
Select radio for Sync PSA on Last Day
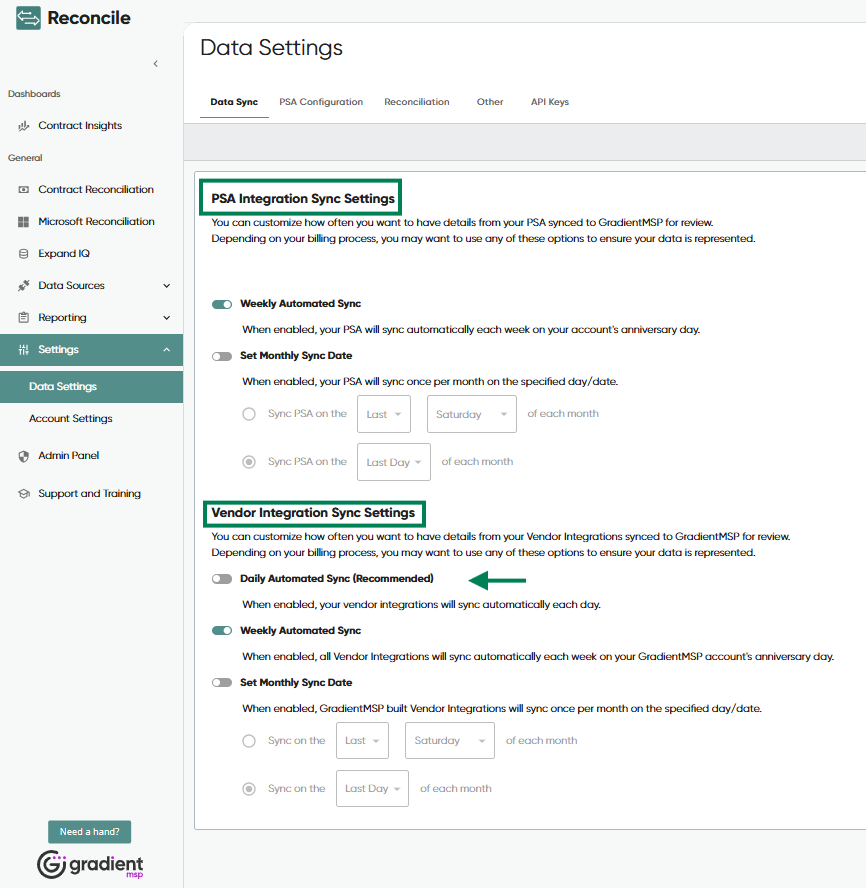pyautogui.click(x=249, y=462)
